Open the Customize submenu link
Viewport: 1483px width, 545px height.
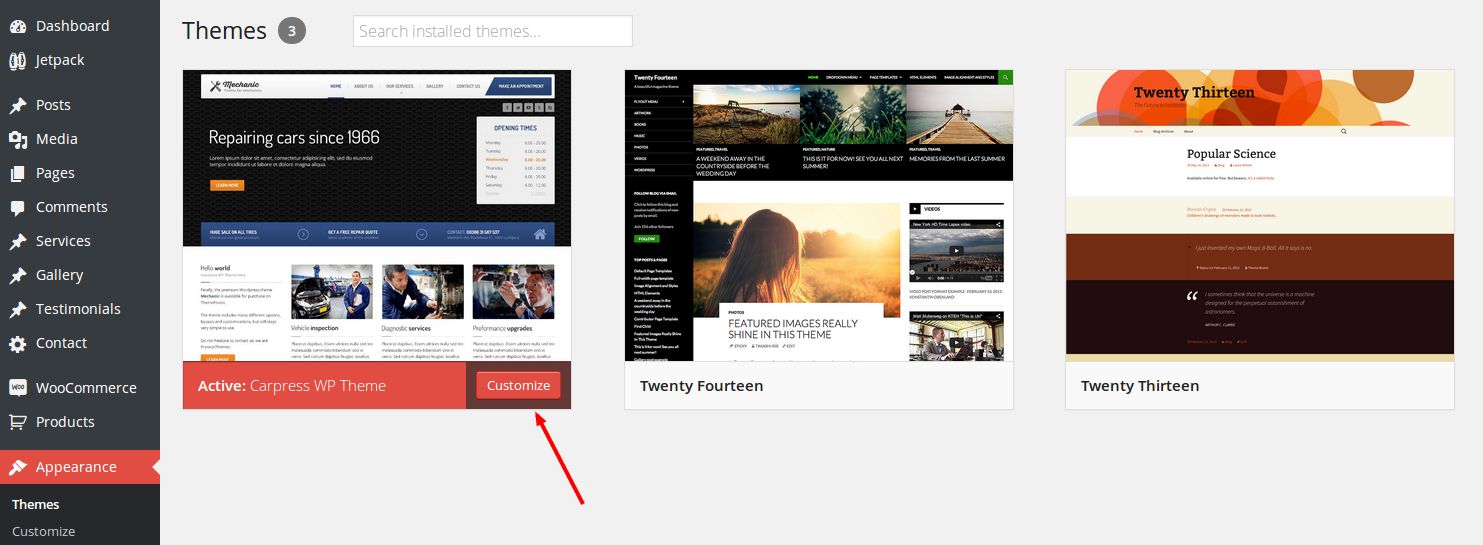click(x=43, y=532)
